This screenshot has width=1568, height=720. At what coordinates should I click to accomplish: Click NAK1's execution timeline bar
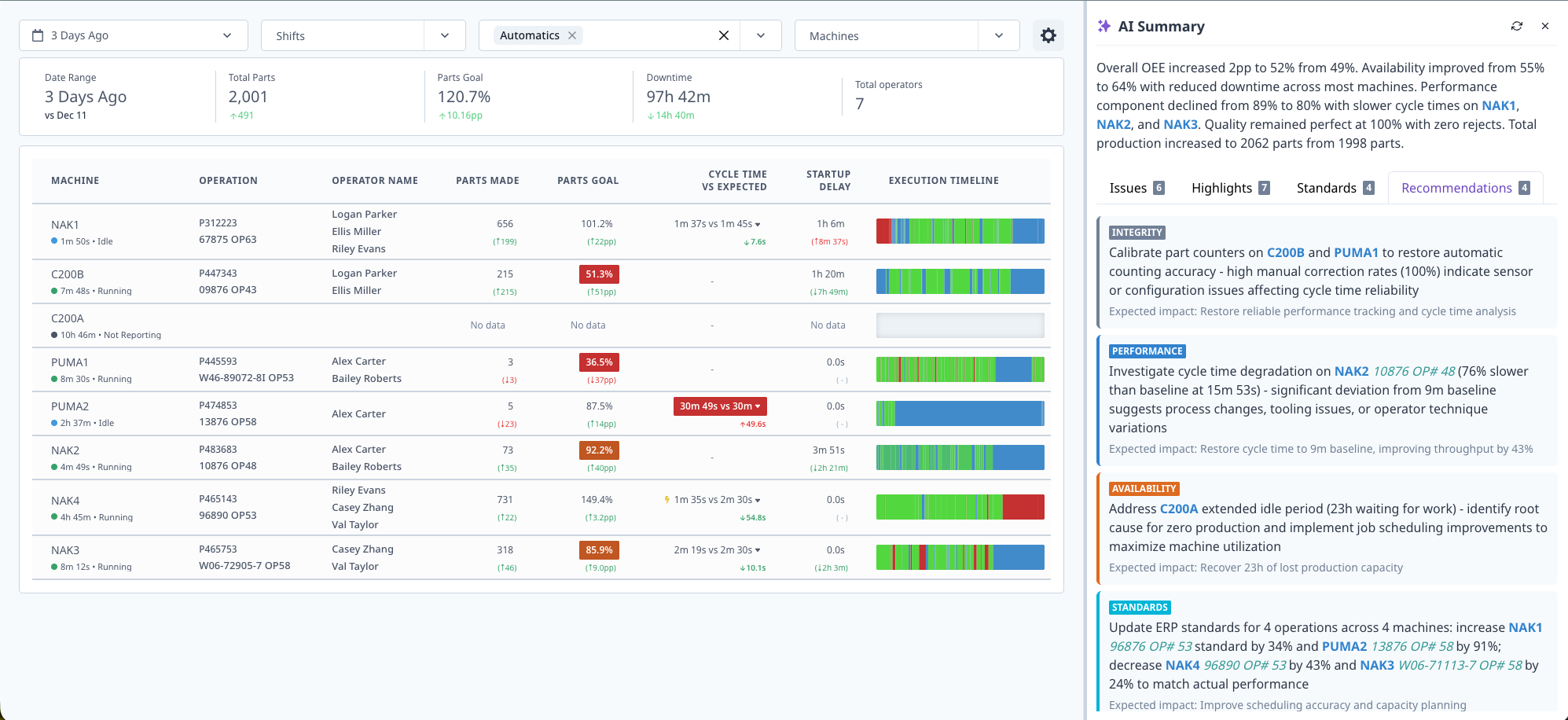pos(960,230)
